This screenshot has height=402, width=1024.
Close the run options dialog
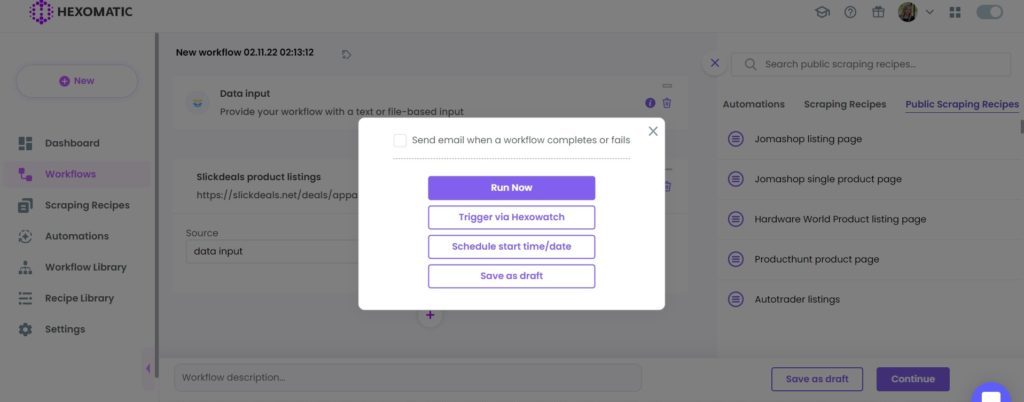[653, 131]
